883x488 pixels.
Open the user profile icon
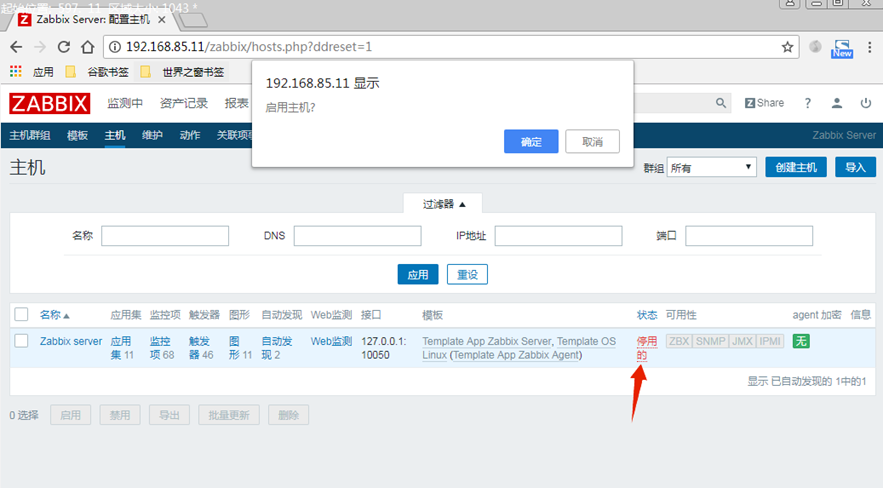(837, 103)
